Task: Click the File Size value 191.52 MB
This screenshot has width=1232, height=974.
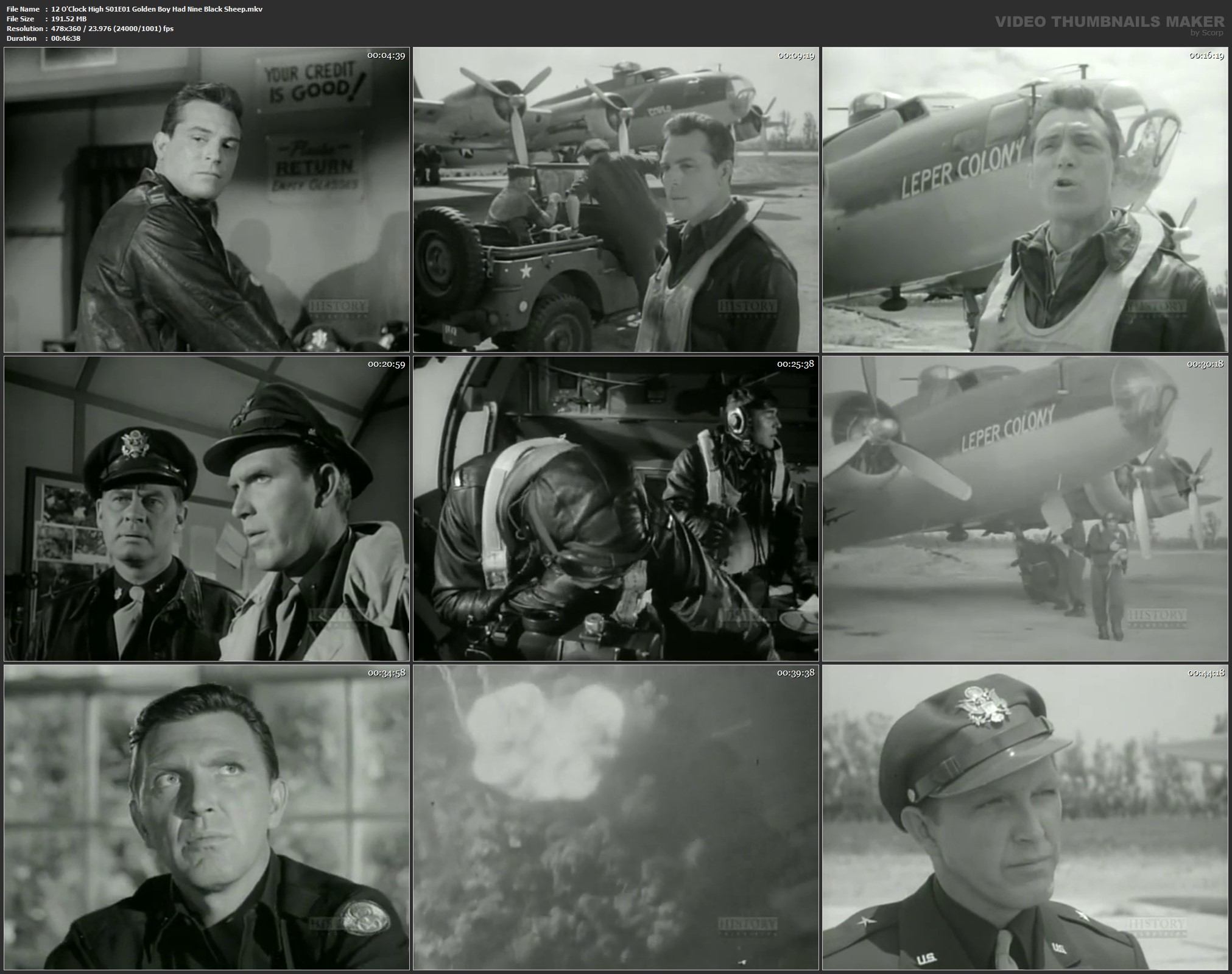Action: (x=69, y=19)
